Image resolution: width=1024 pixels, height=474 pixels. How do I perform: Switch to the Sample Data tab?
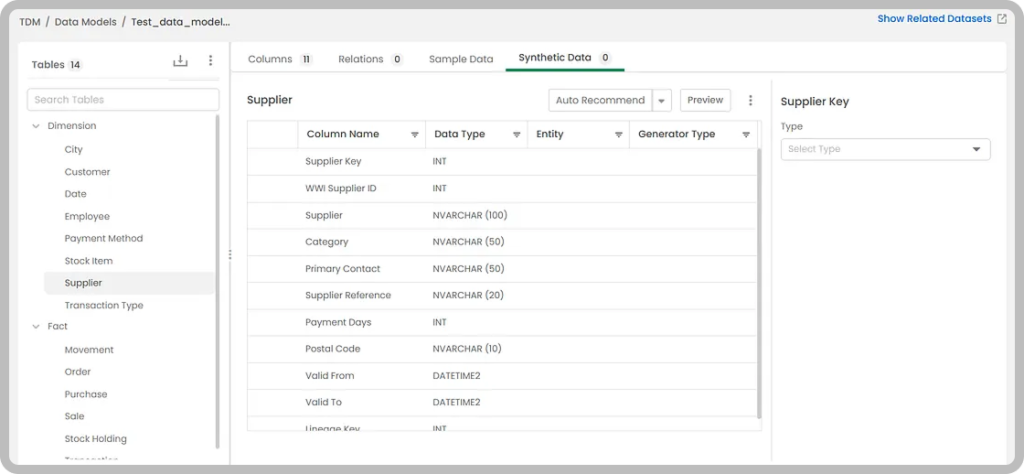click(x=461, y=59)
